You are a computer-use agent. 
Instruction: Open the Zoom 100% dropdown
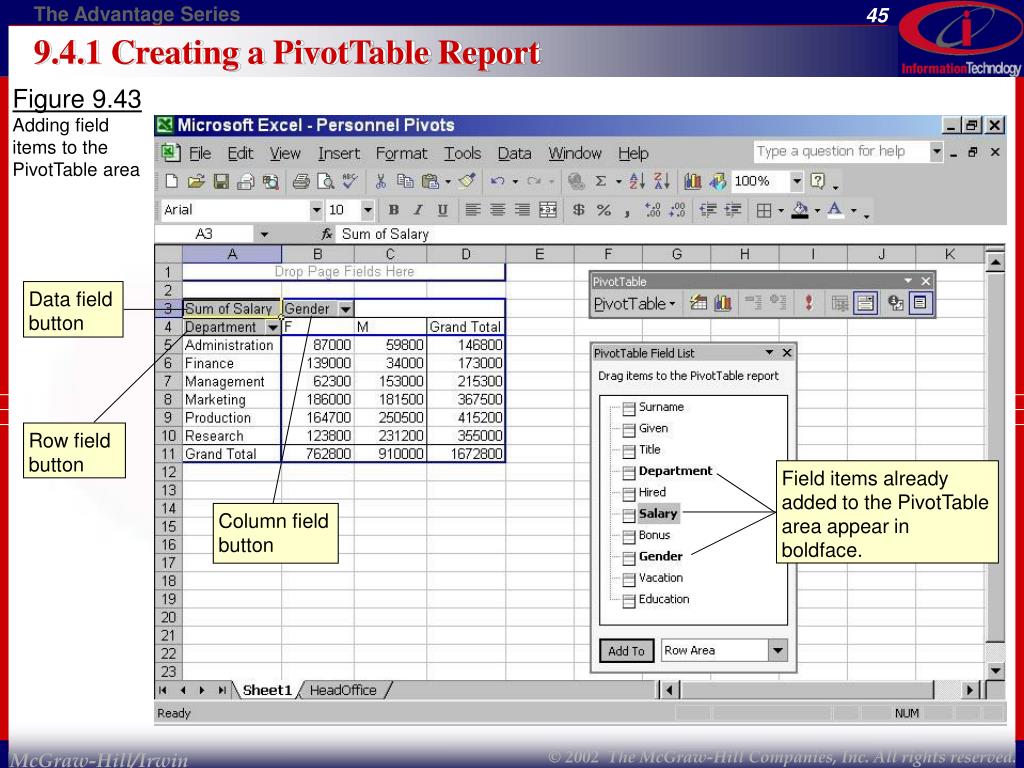pyautogui.click(x=796, y=181)
